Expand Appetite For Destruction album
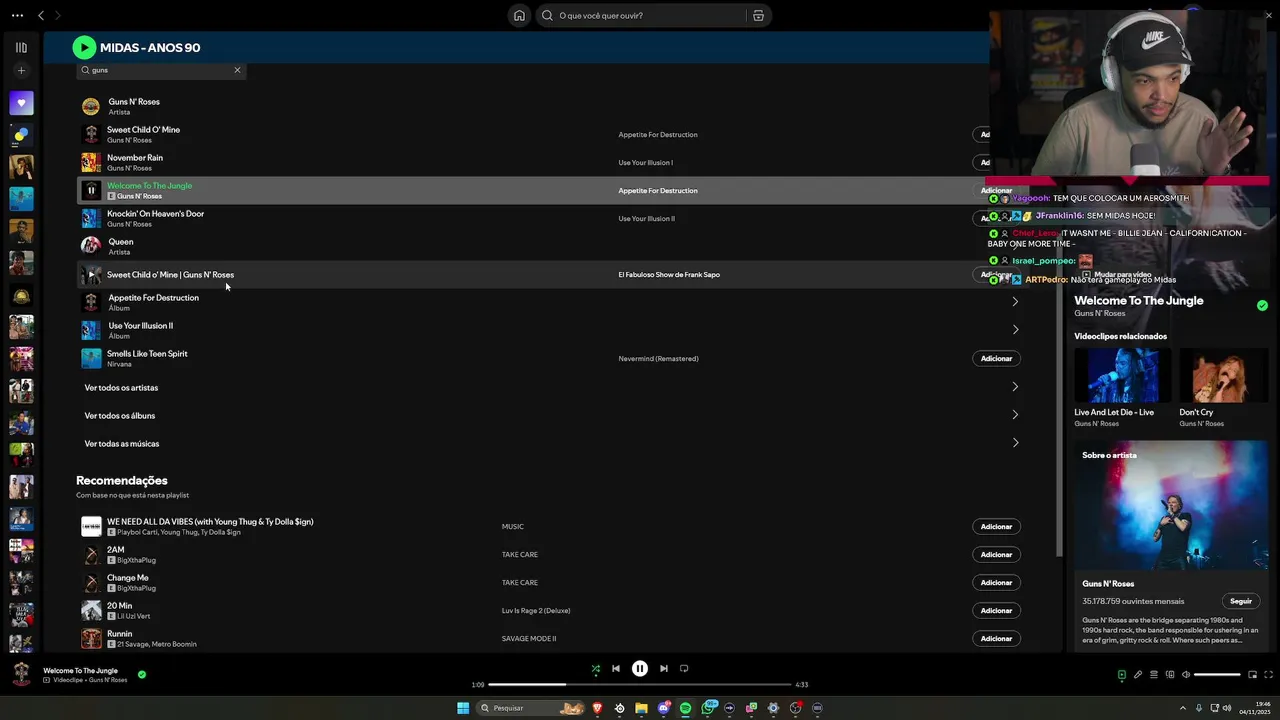The height and width of the screenshot is (720, 1280). (x=1015, y=302)
